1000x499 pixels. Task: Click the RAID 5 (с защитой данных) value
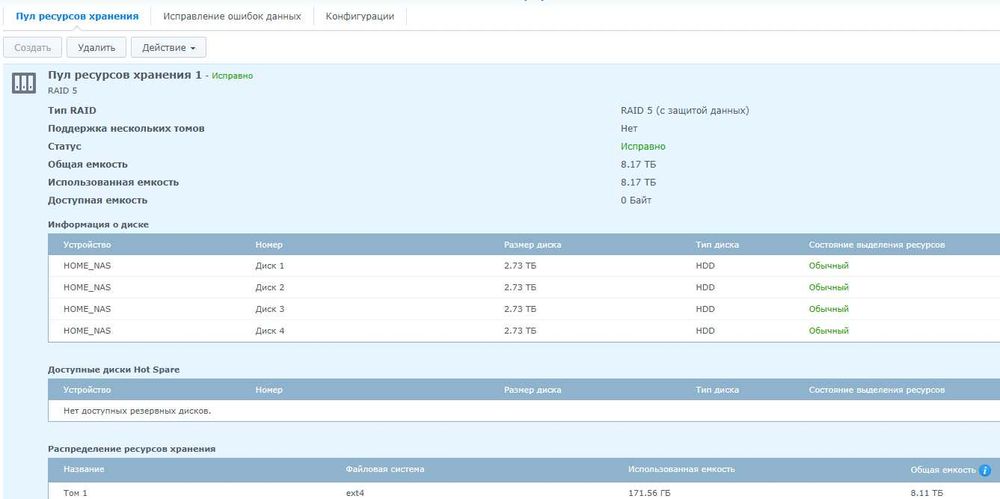tap(685, 110)
